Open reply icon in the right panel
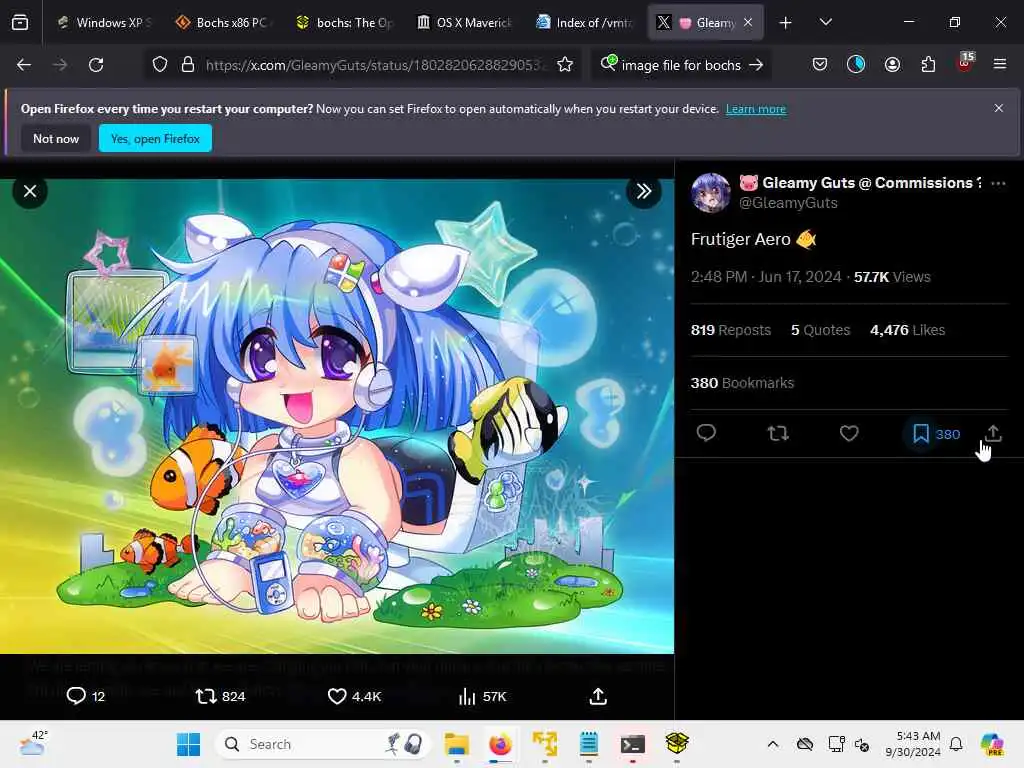This screenshot has height=768, width=1024. click(706, 433)
